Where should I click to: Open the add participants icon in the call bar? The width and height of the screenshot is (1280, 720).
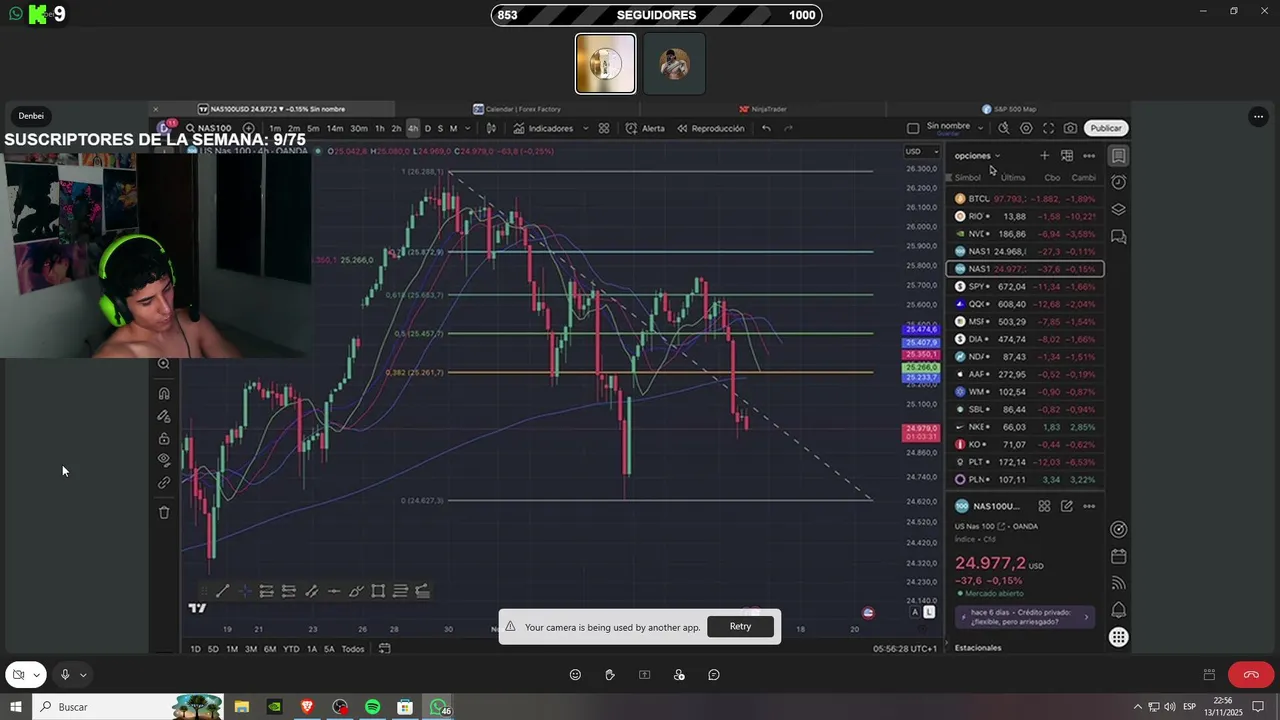click(679, 675)
